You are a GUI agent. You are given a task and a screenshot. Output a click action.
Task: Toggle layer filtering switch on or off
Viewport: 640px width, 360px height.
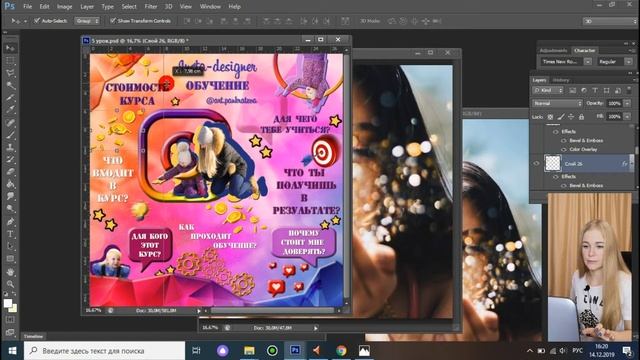tap(629, 89)
